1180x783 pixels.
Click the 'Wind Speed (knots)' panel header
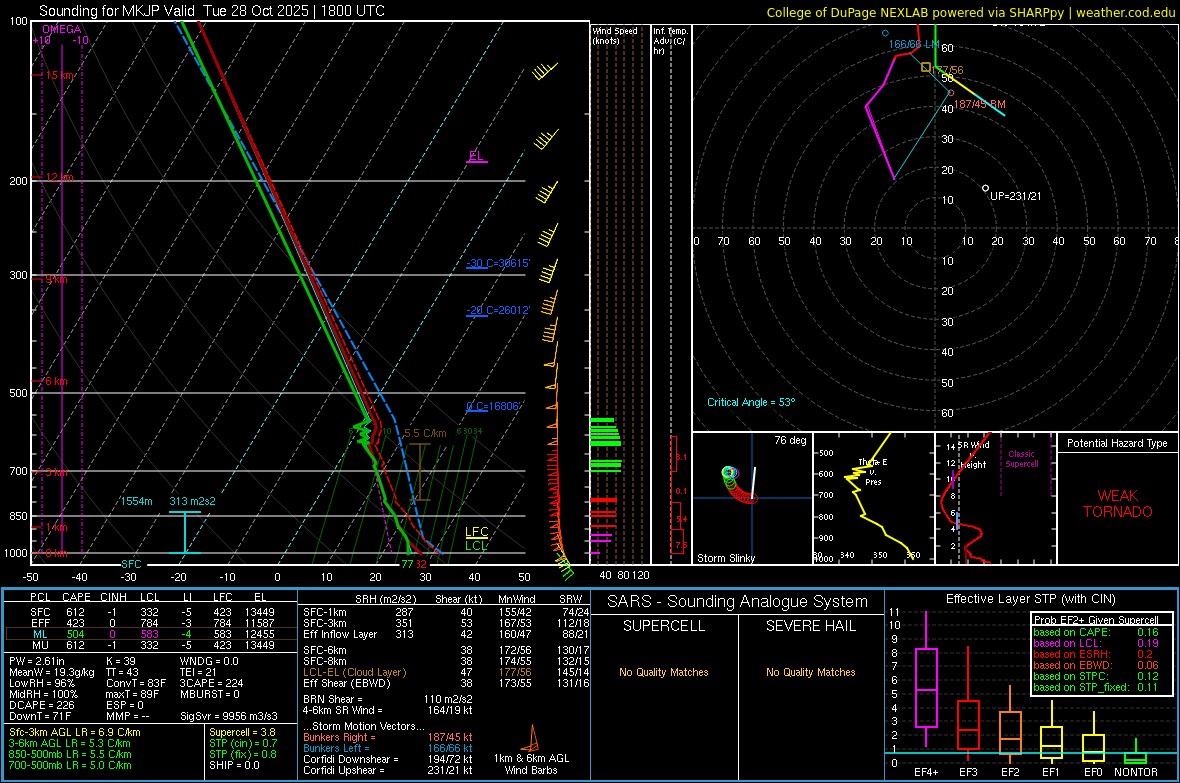pyautogui.click(x=615, y=35)
